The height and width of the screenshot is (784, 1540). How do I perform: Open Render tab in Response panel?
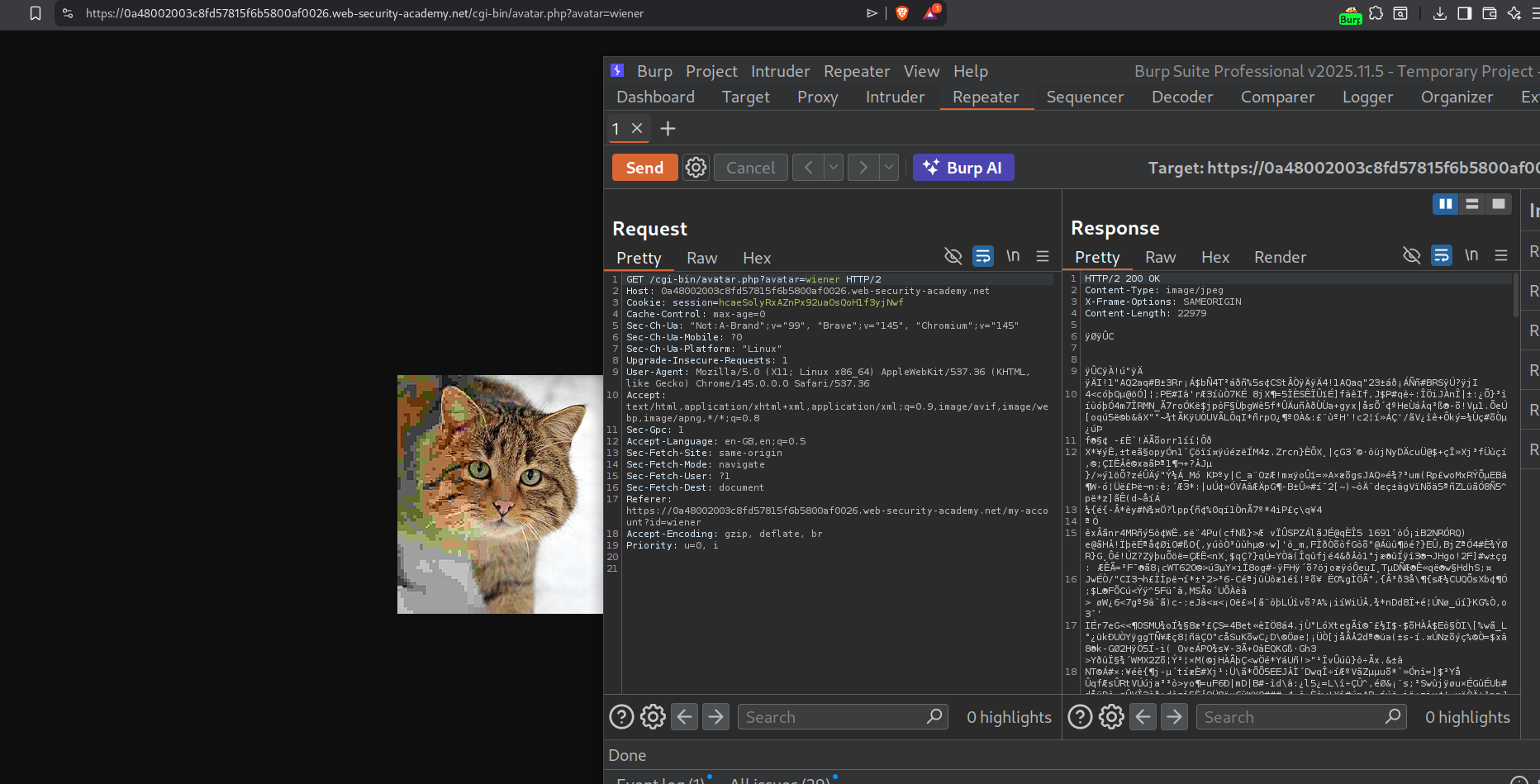pos(1280,257)
